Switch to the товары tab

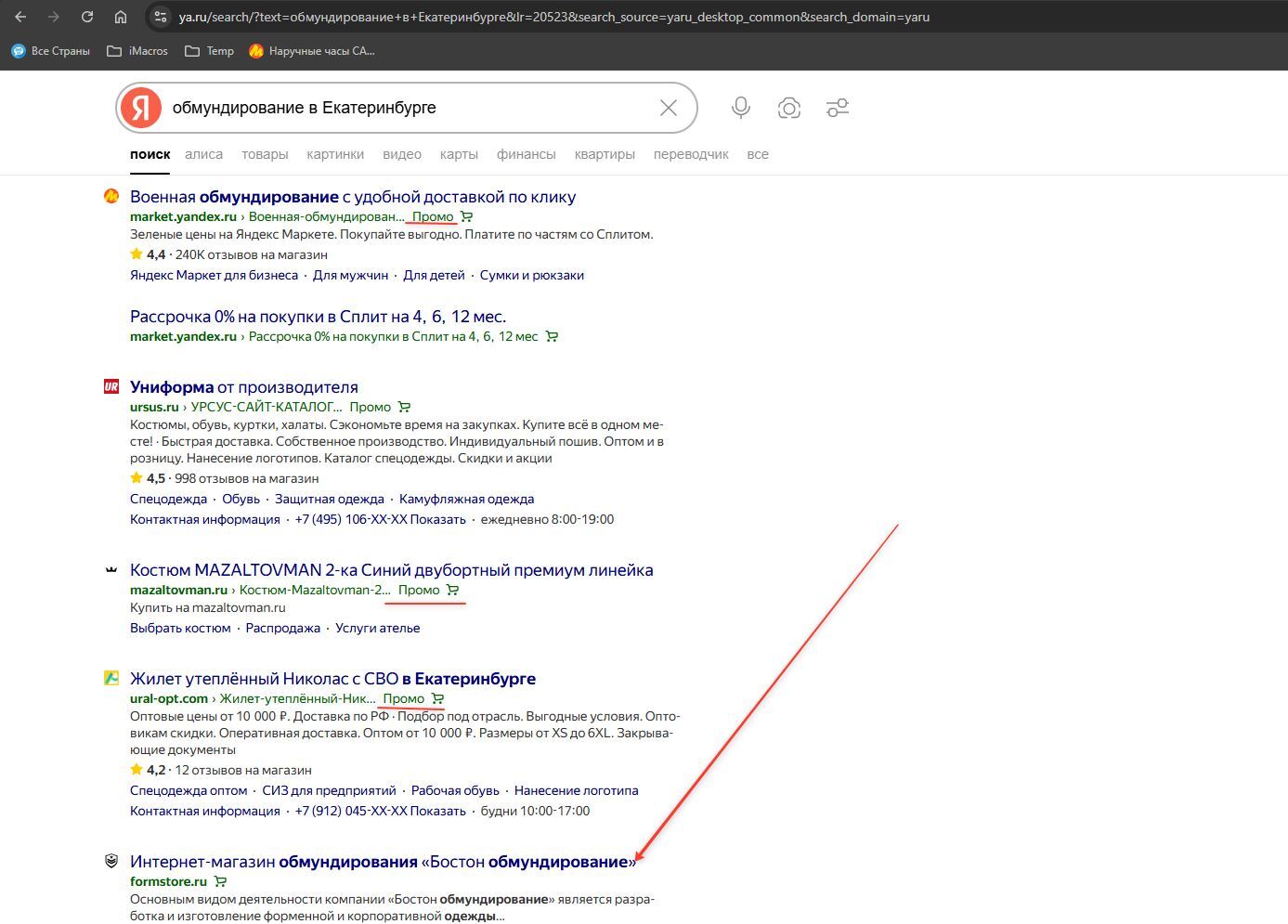coord(265,154)
